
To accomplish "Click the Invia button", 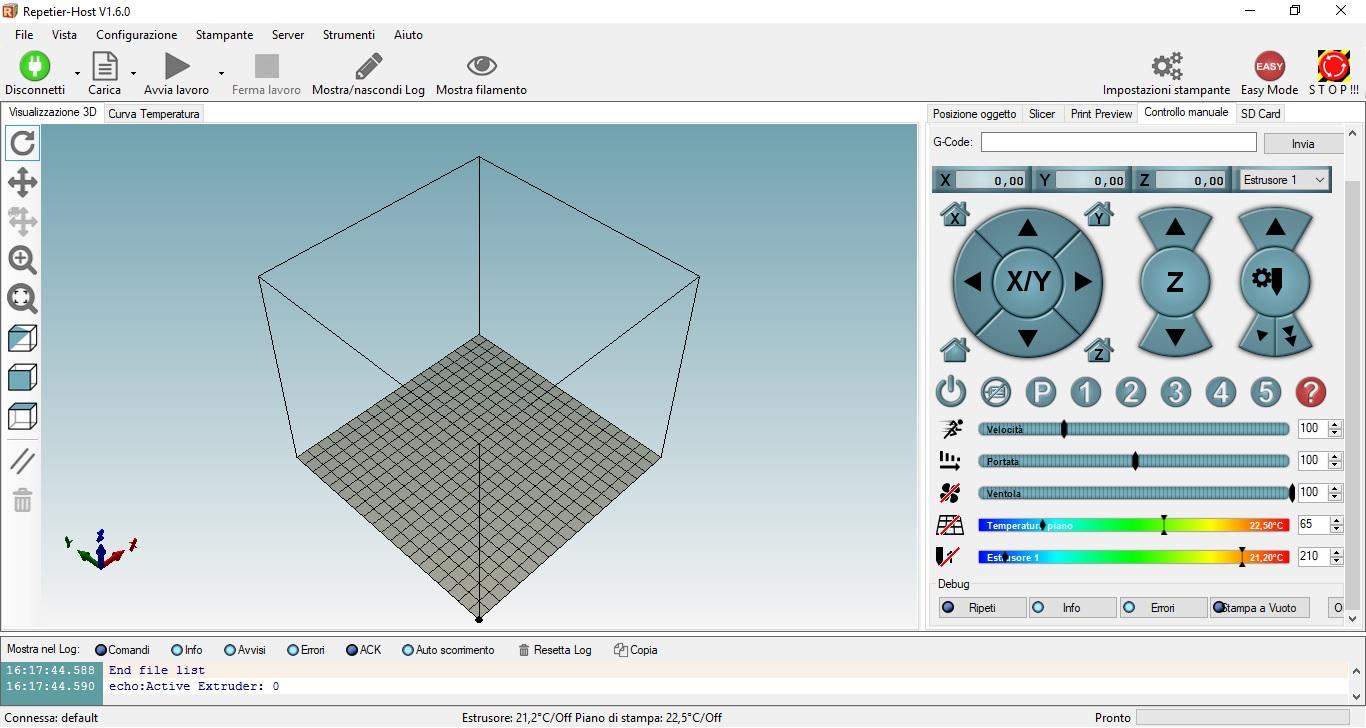I will pyautogui.click(x=1302, y=144).
